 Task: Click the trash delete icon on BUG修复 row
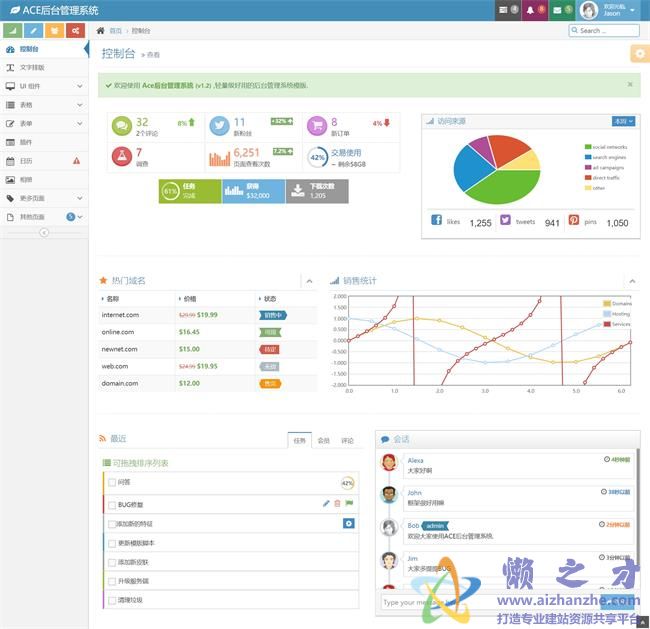tap(337, 504)
